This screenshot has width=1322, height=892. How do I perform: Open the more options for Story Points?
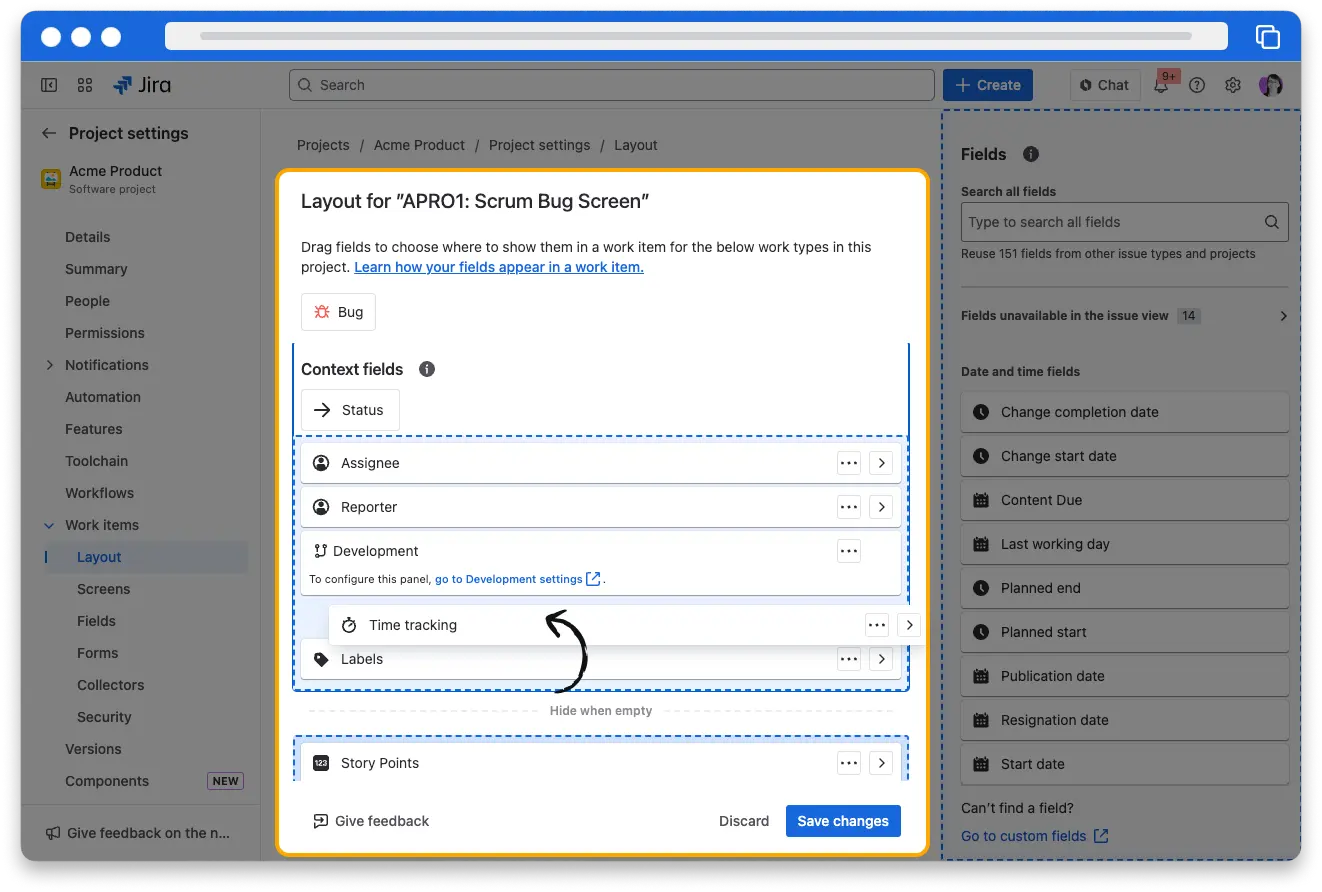[x=849, y=763]
